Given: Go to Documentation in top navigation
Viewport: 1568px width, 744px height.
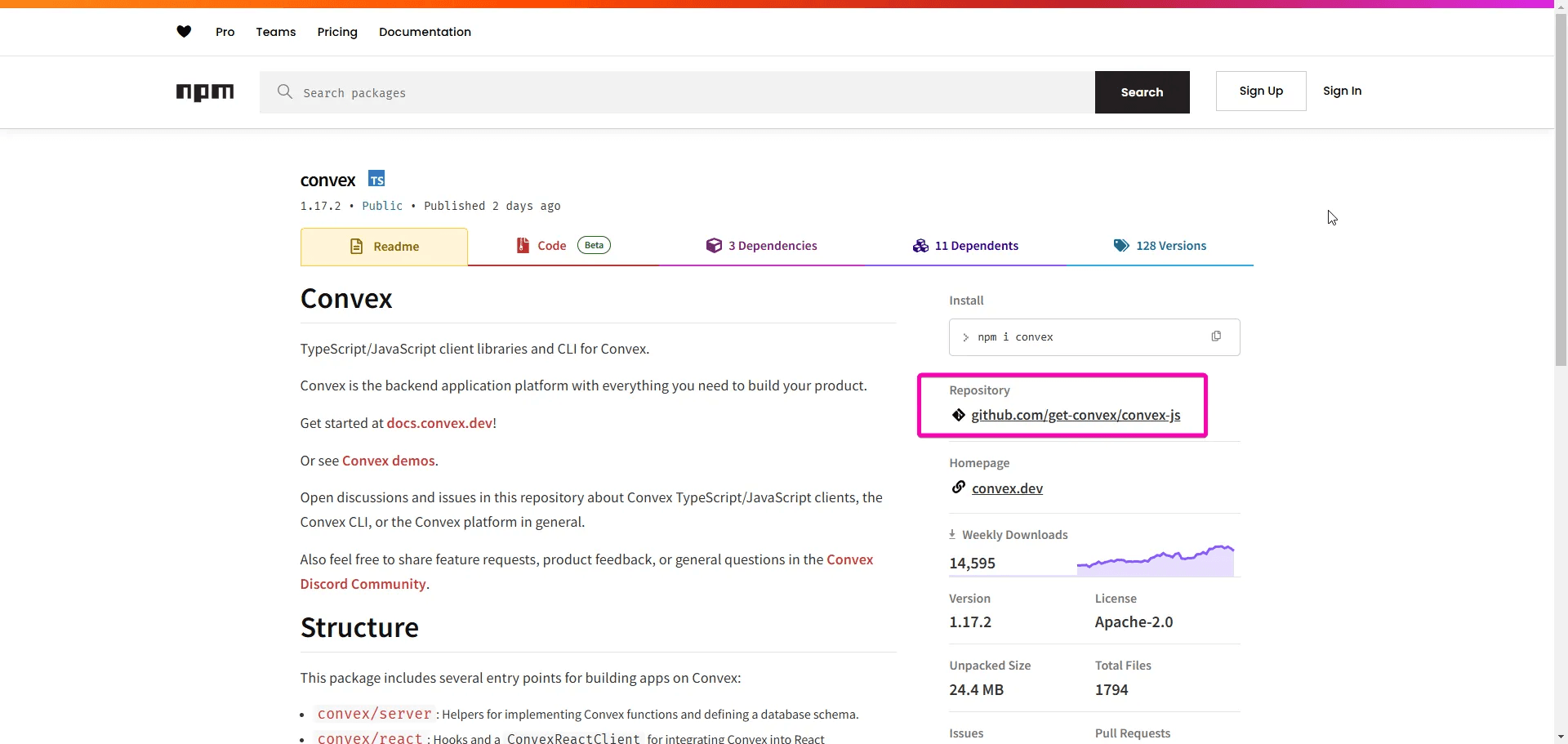Looking at the screenshot, I should point(425,32).
